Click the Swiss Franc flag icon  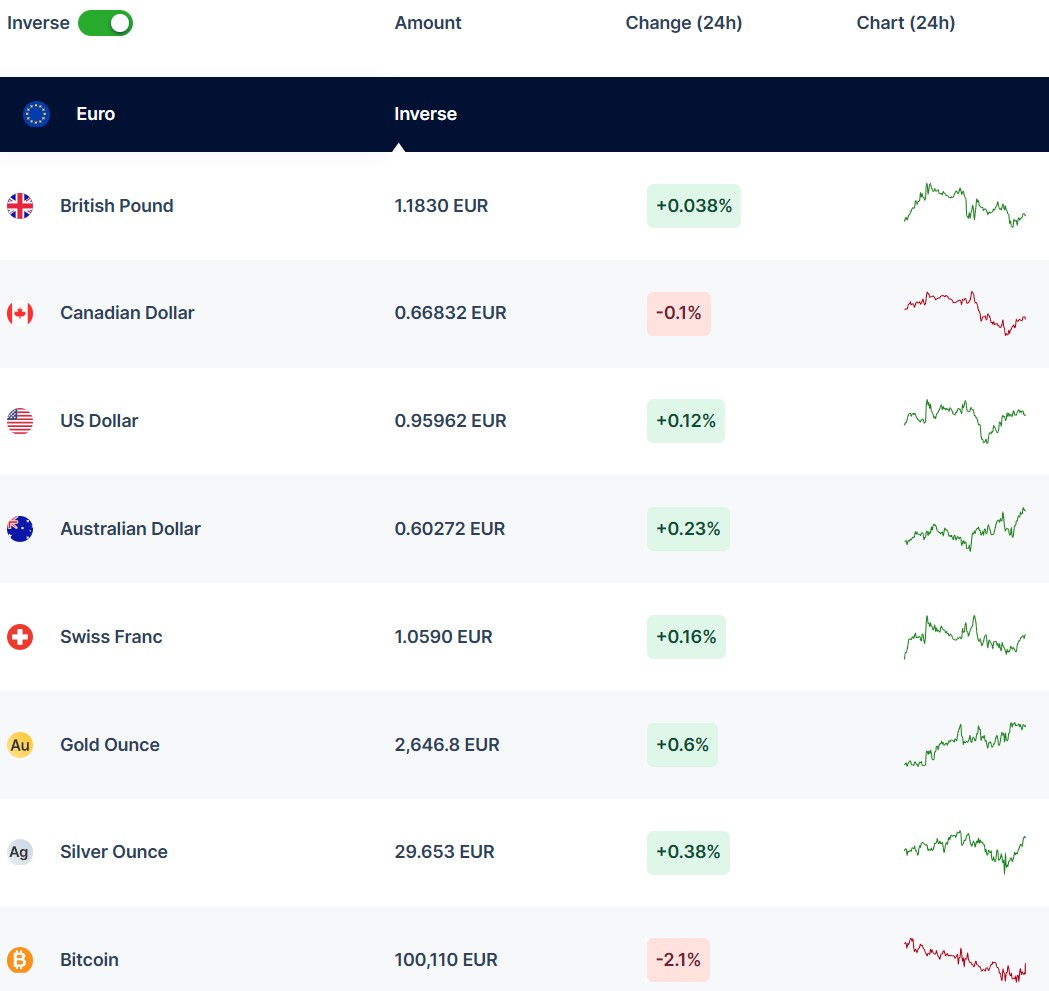point(20,637)
